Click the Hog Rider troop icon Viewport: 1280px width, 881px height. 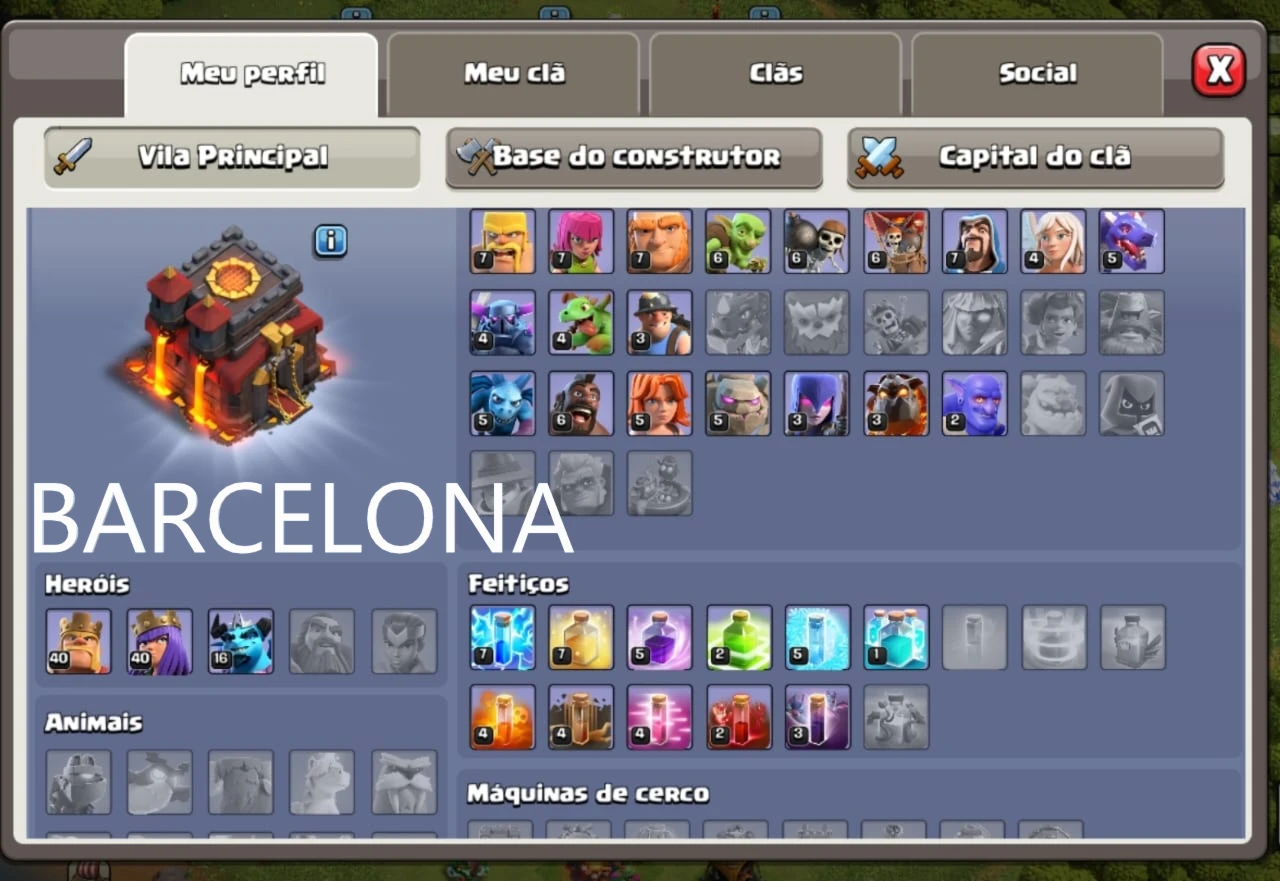[581, 403]
